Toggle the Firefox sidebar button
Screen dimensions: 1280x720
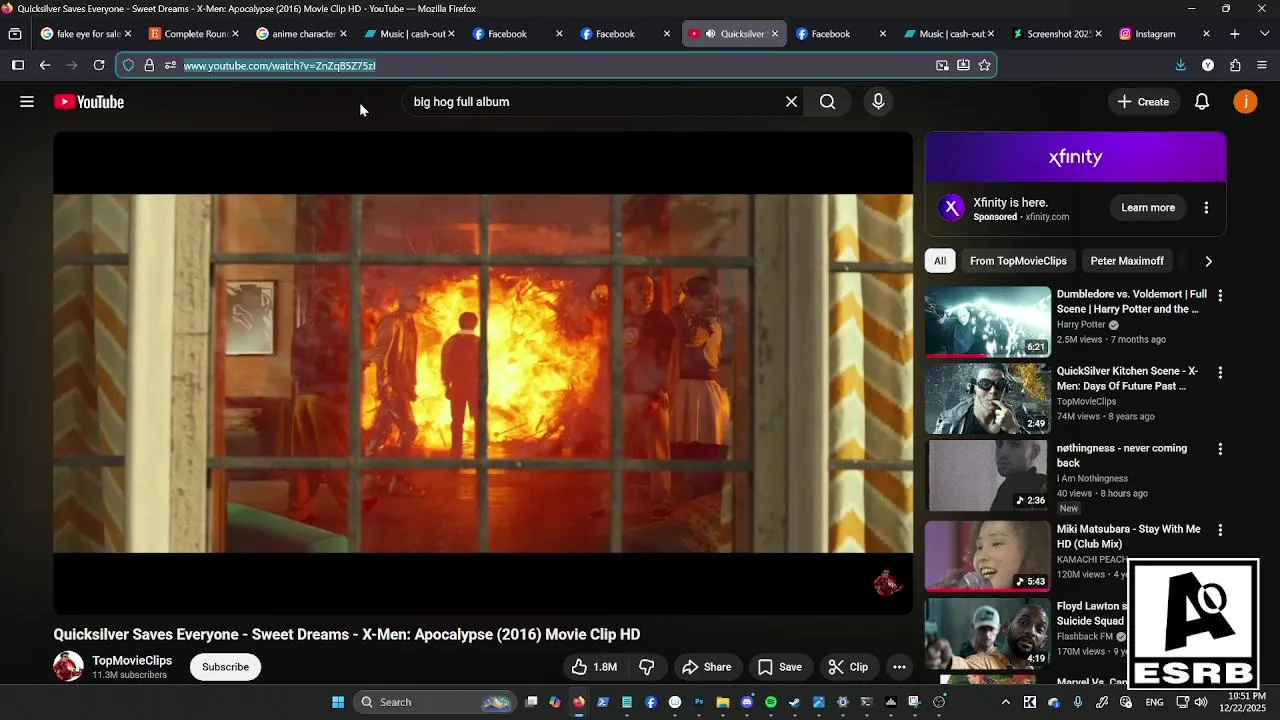click(x=18, y=65)
